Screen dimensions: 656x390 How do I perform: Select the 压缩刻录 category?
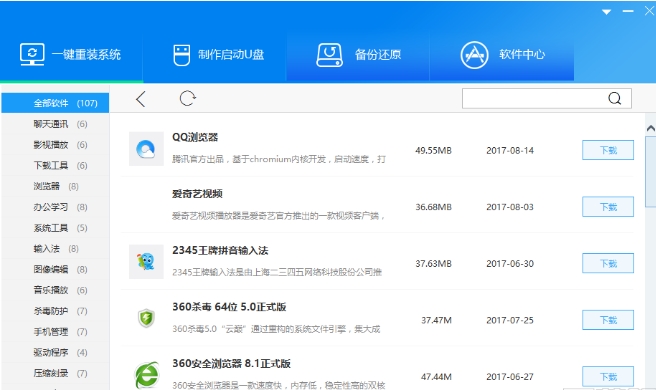point(55,373)
